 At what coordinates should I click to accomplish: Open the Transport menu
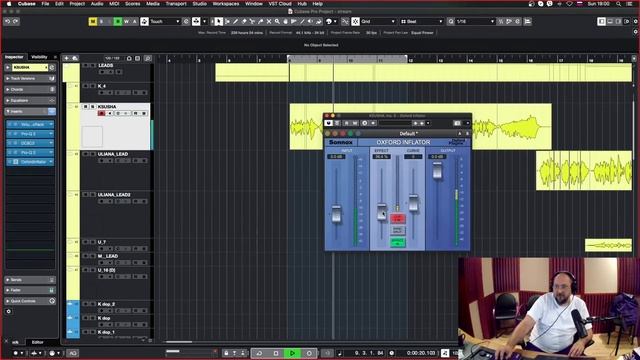click(176, 4)
